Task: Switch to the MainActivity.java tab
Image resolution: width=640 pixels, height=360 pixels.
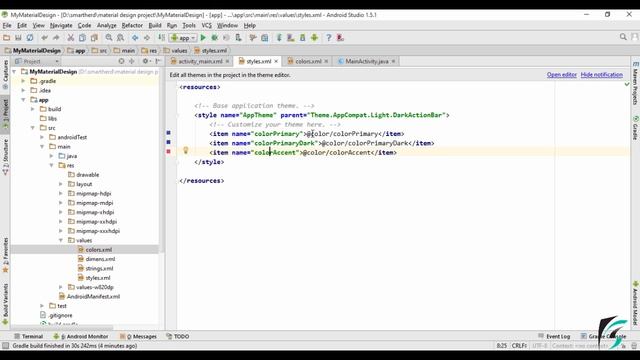Action: pyautogui.click(x=367, y=61)
